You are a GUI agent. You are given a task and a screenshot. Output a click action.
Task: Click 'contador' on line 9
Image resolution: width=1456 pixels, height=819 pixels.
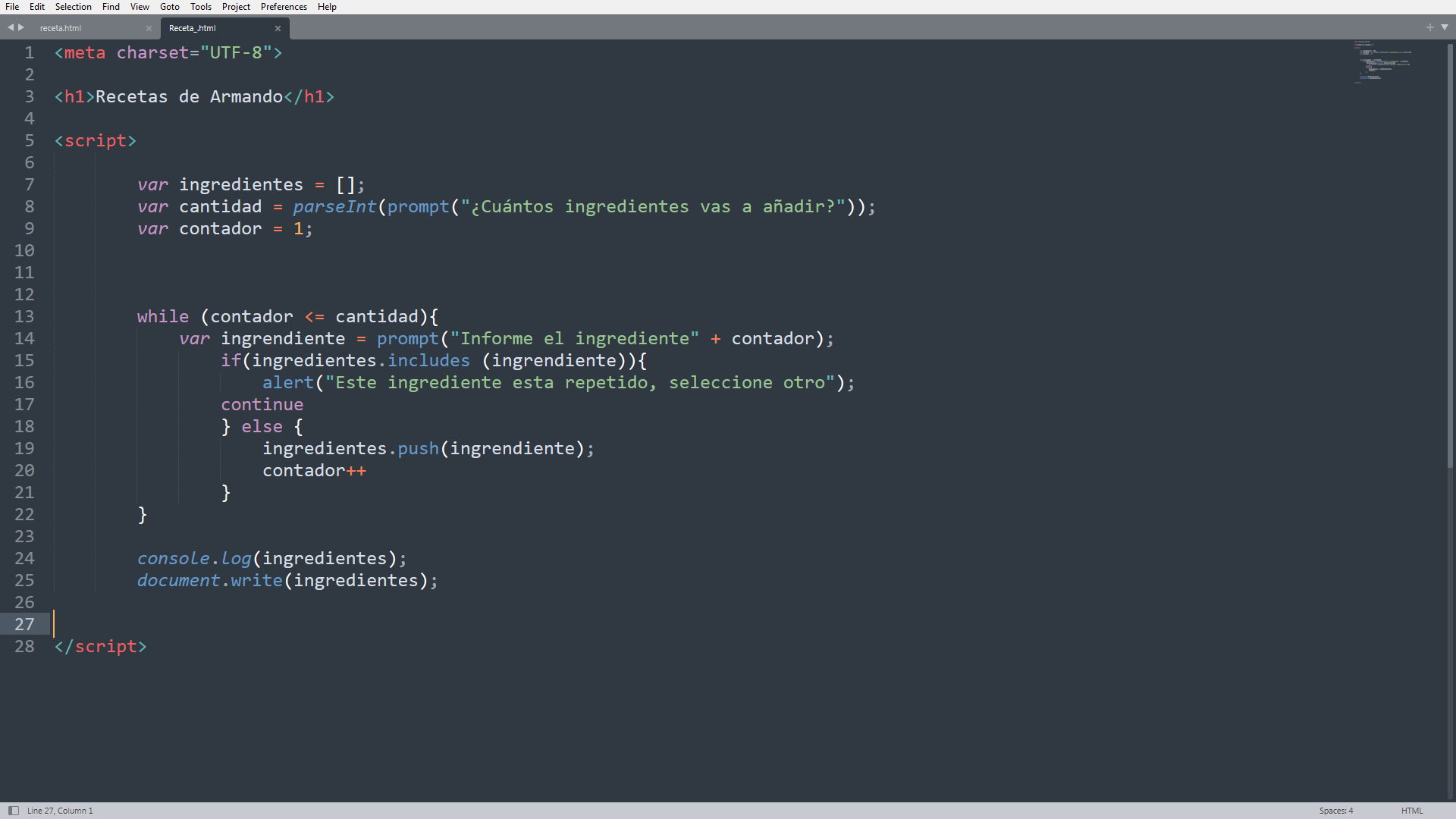click(x=220, y=228)
